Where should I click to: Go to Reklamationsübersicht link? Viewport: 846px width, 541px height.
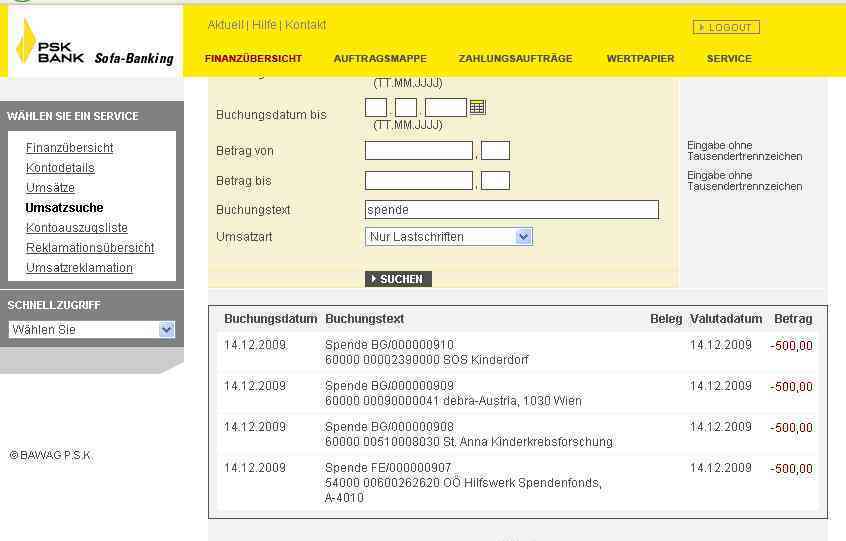(x=90, y=248)
